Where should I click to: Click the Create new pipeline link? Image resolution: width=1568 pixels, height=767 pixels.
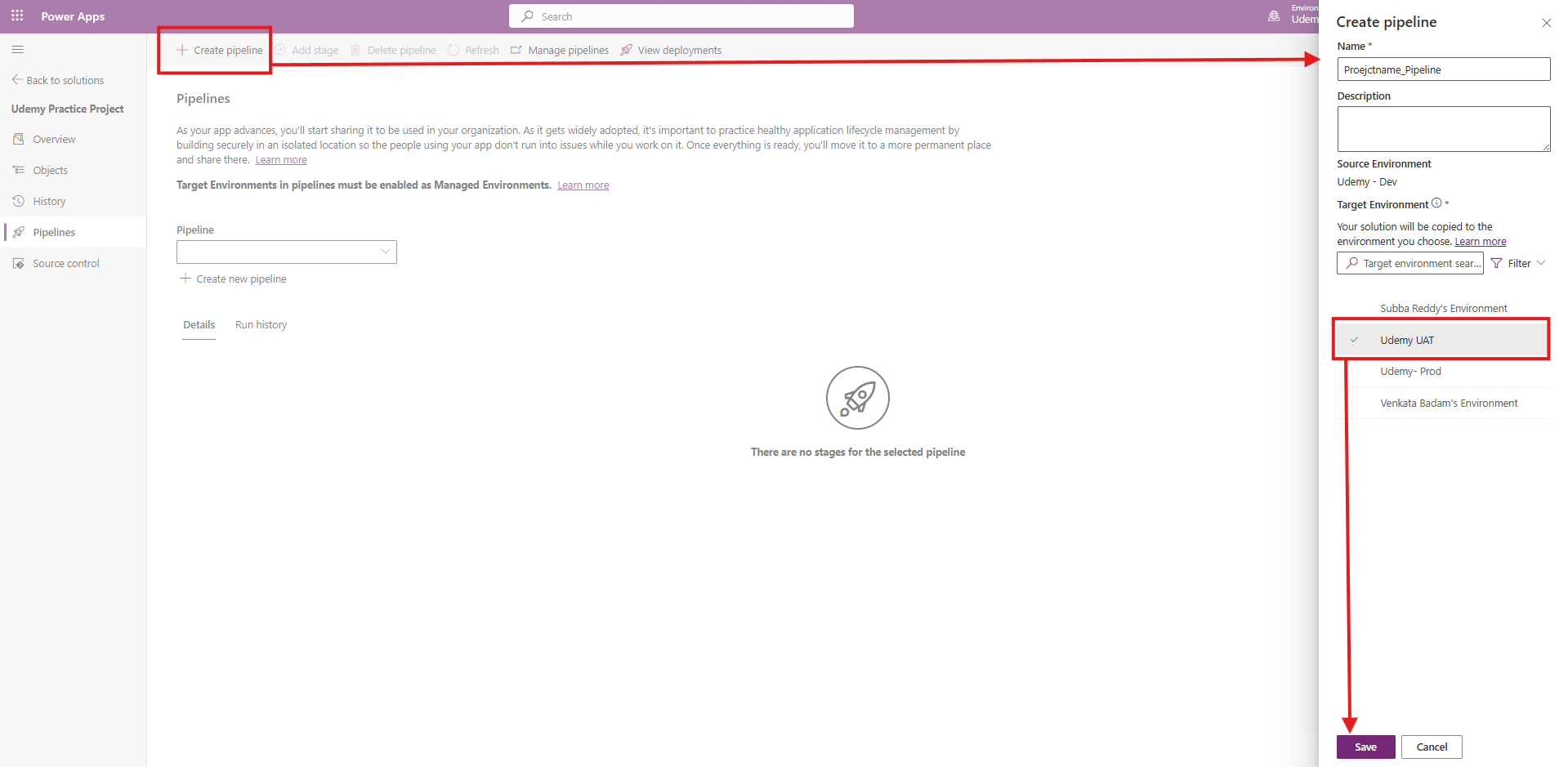(x=233, y=279)
